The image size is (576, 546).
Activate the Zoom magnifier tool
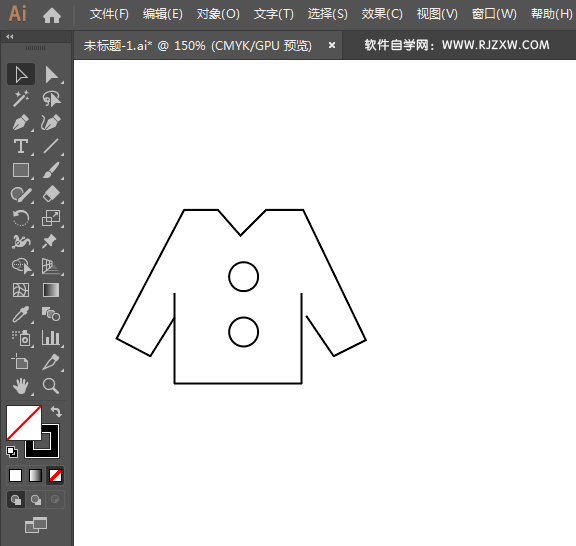coord(51,386)
